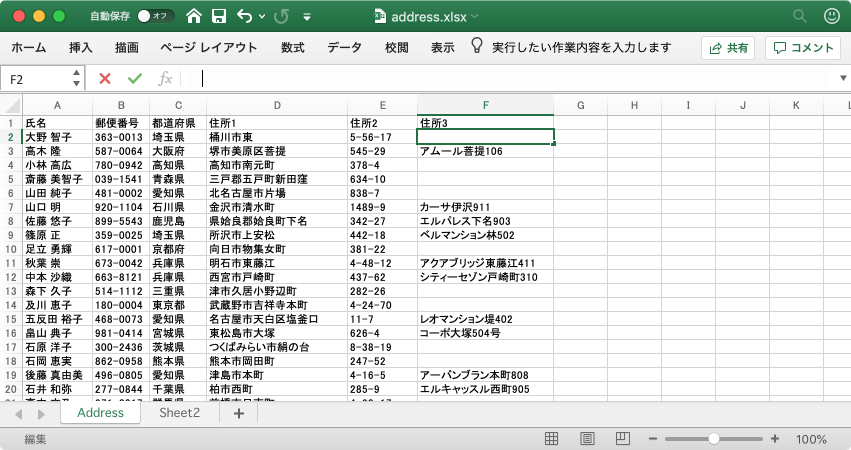Confirm entry with green checkmark icon
This screenshot has width=851, height=450.
[x=135, y=78]
